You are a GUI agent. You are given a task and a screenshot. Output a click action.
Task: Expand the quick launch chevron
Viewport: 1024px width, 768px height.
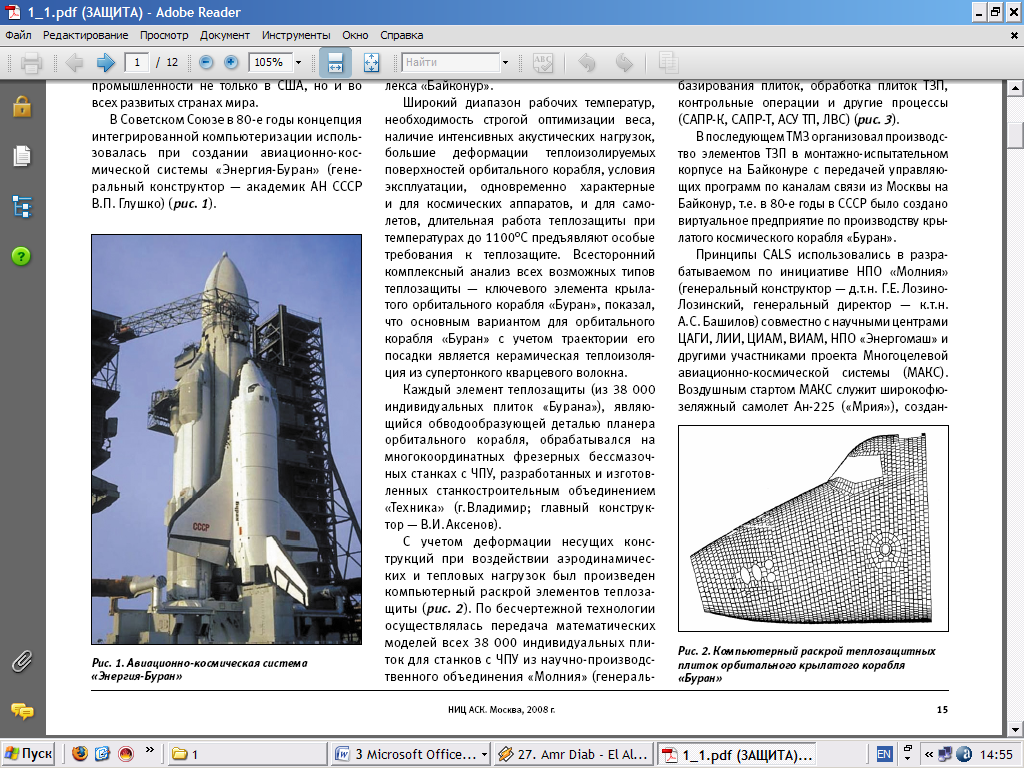[x=150, y=750]
